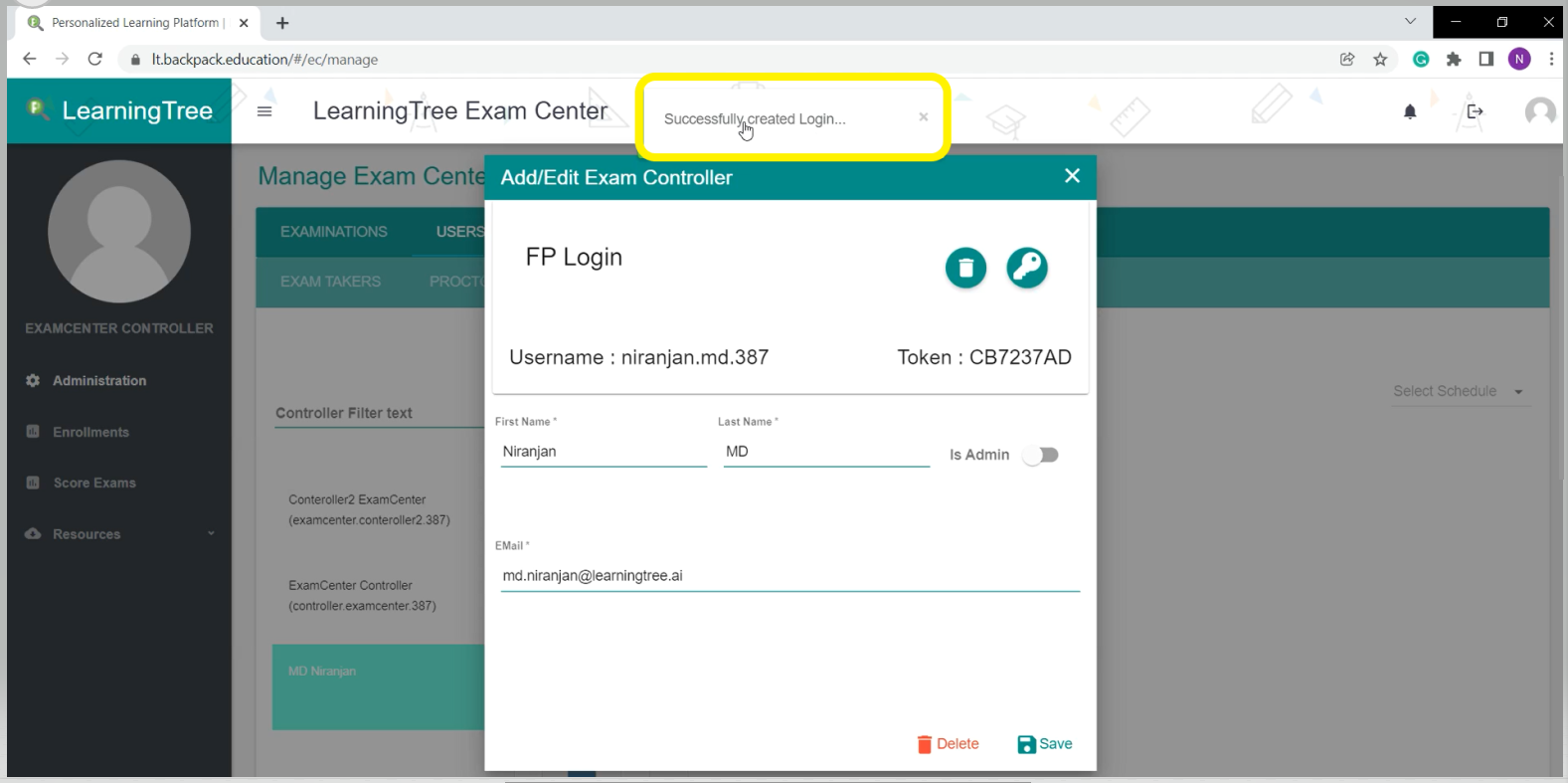Toggle the hamburger menu icon

(264, 111)
